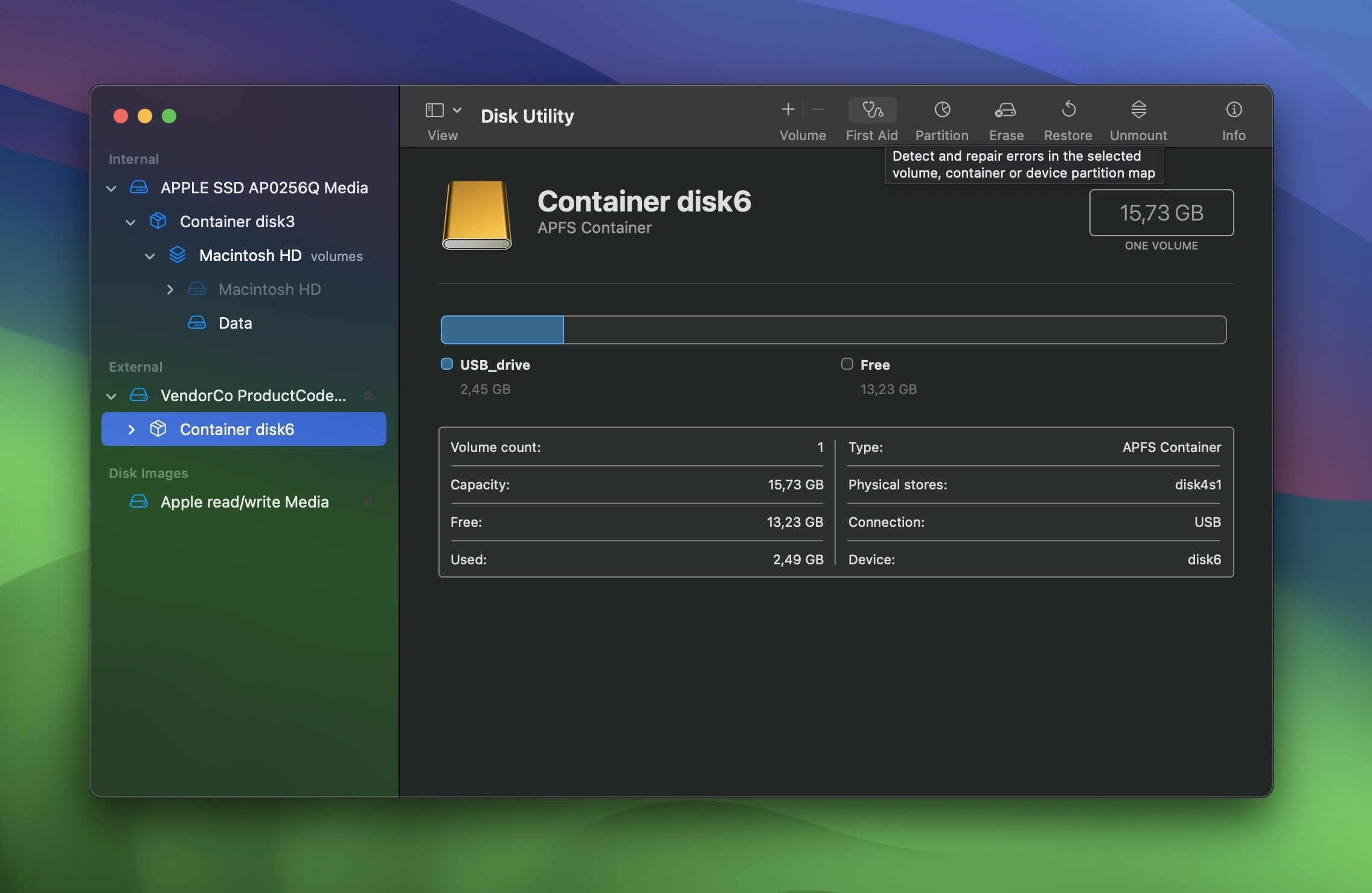Click the yellow minimize window button
The image size is (1372, 893).
point(145,116)
